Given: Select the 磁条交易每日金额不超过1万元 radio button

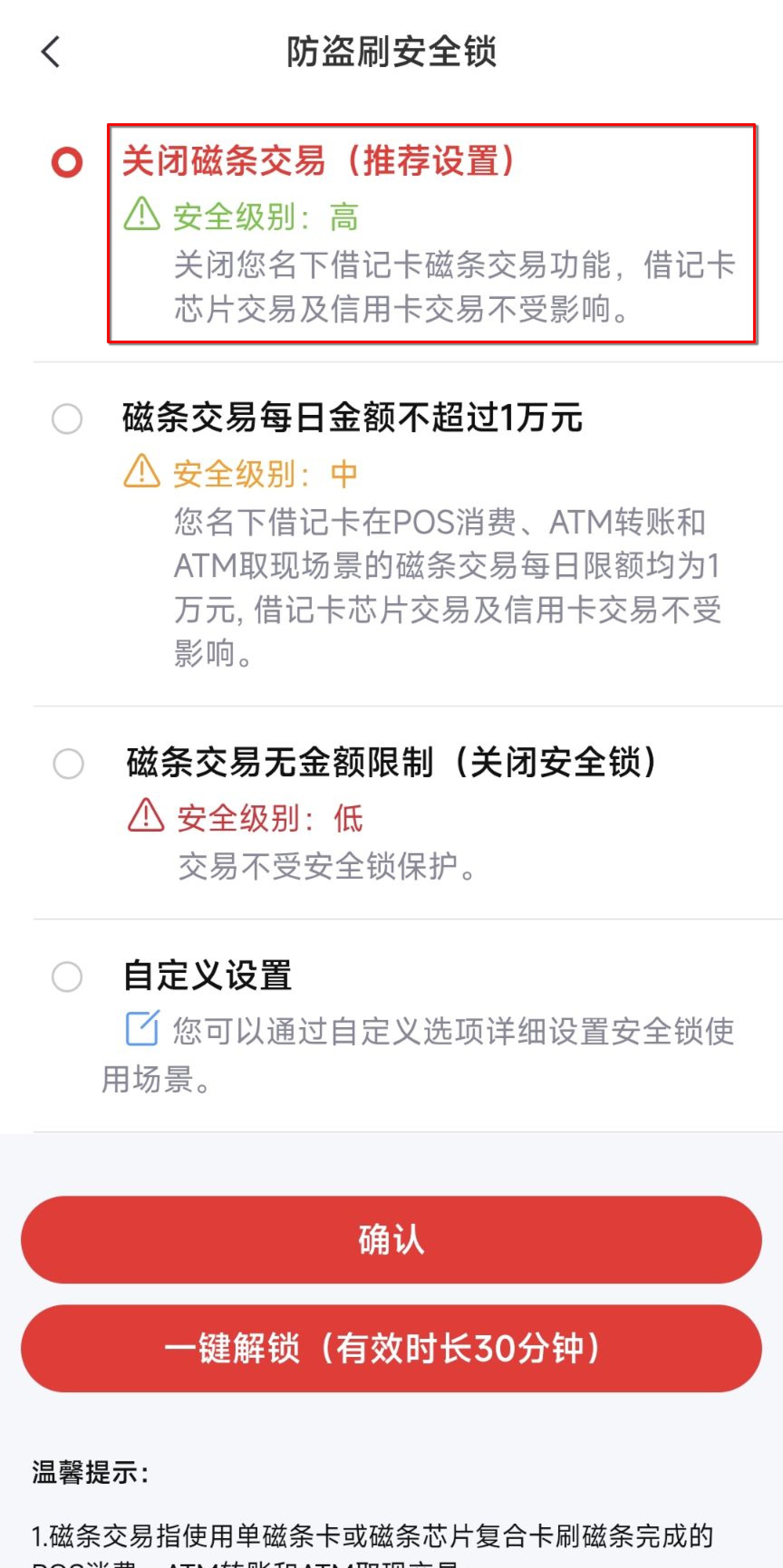Looking at the screenshot, I should (x=67, y=419).
